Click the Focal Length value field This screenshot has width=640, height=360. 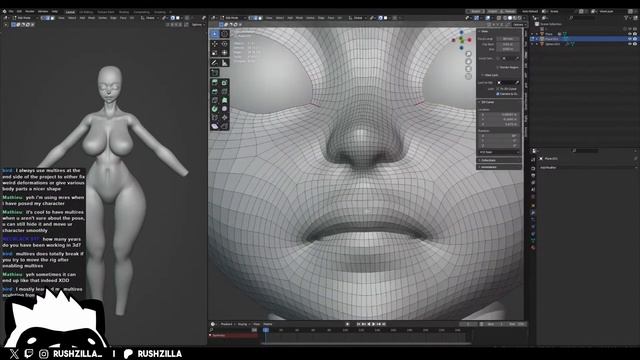tap(508, 39)
